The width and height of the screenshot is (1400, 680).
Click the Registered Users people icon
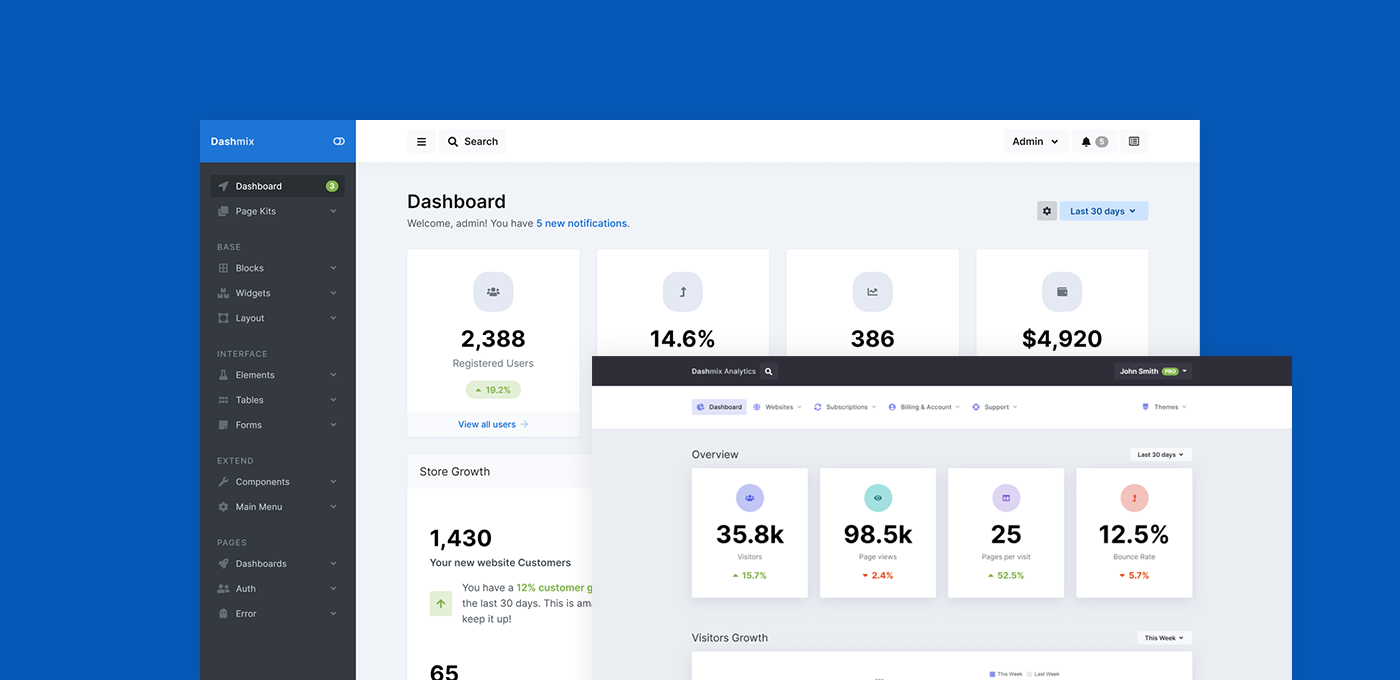click(x=493, y=292)
